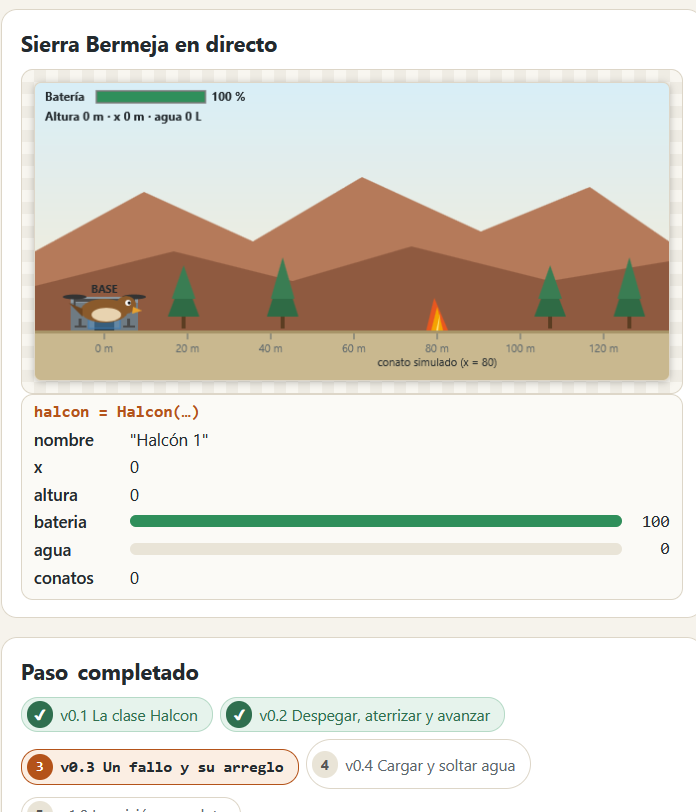The image size is (696, 812).
Task: Click the 100 m ground marker
Action: point(520,348)
